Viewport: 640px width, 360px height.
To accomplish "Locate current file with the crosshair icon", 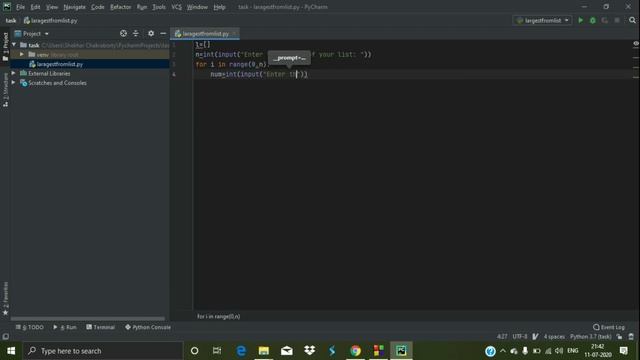I will pos(123,33).
